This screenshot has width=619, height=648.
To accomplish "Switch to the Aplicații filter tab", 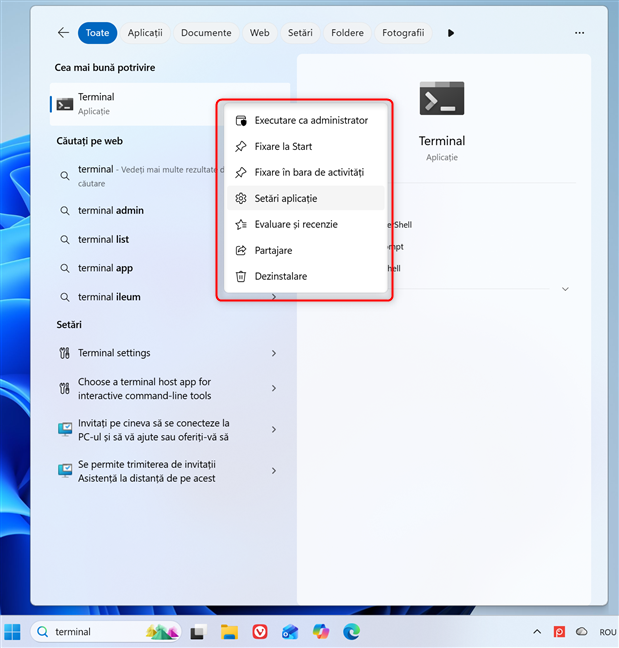I will [x=145, y=33].
